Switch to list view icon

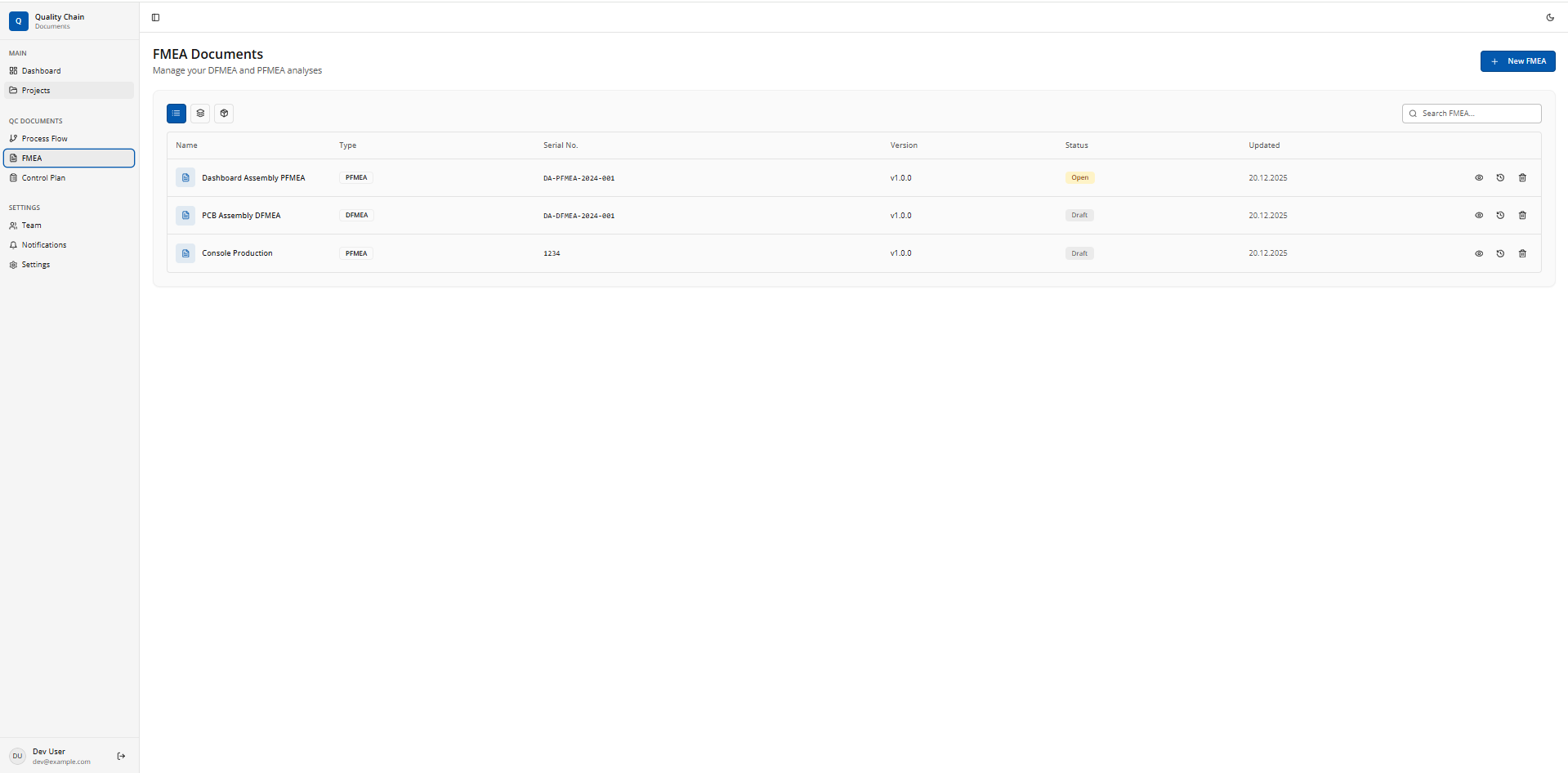(x=176, y=114)
